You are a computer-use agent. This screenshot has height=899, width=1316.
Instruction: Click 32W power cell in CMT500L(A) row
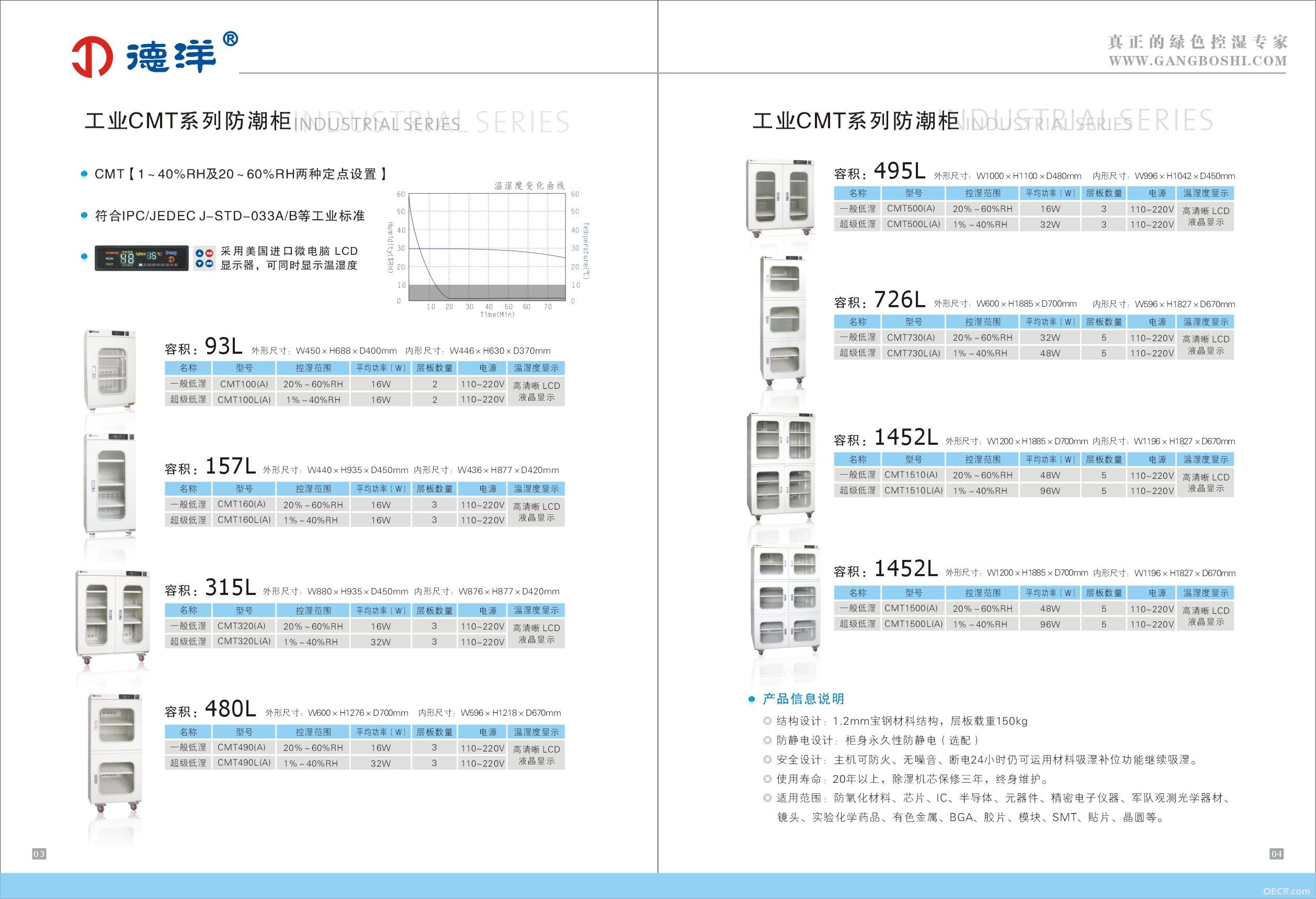pyautogui.click(x=1049, y=224)
